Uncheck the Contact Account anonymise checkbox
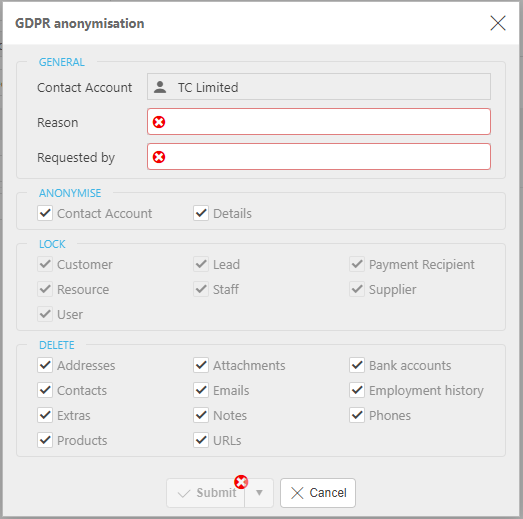 45,213
